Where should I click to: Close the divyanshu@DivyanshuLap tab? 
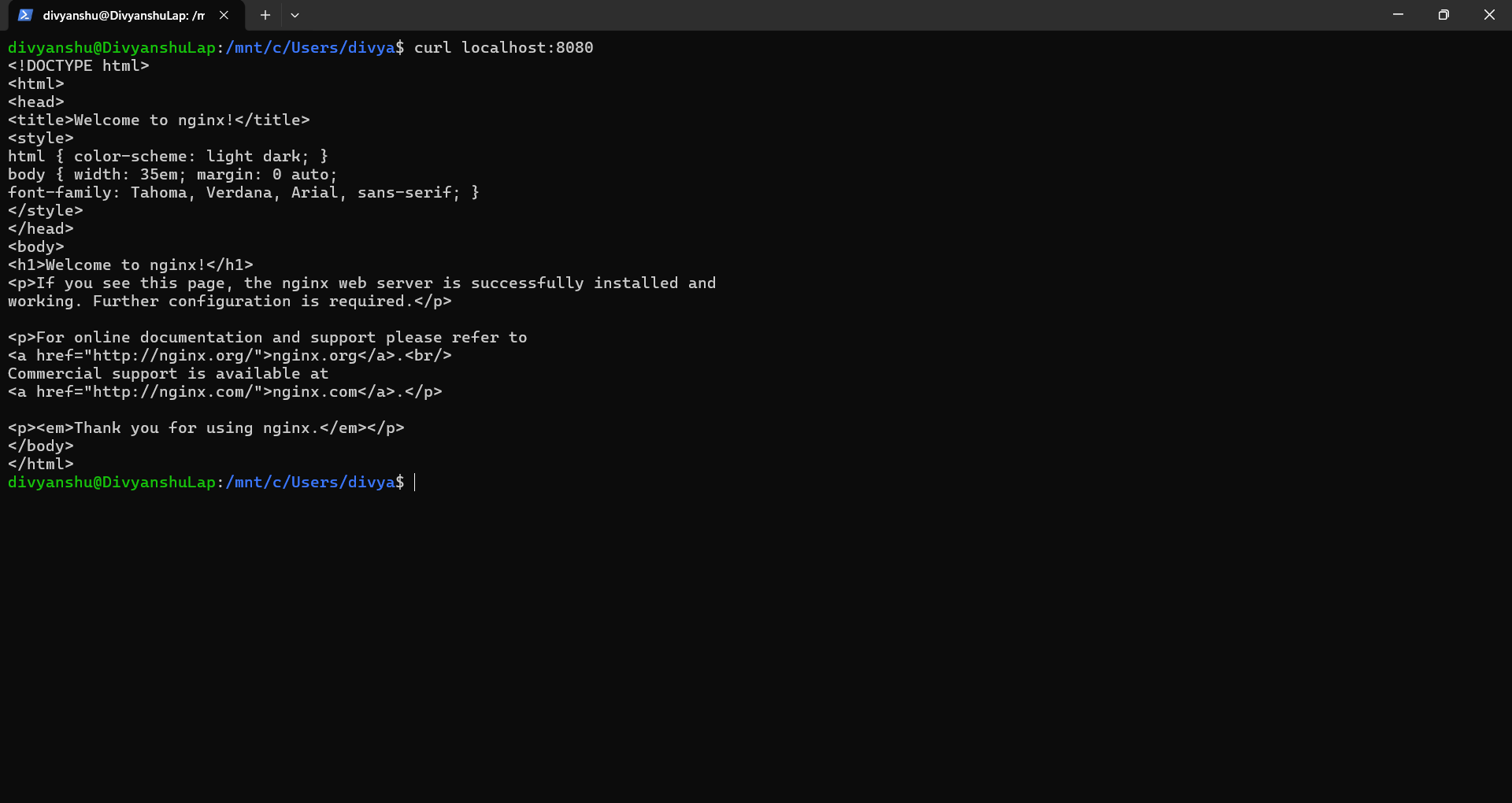(x=223, y=15)
